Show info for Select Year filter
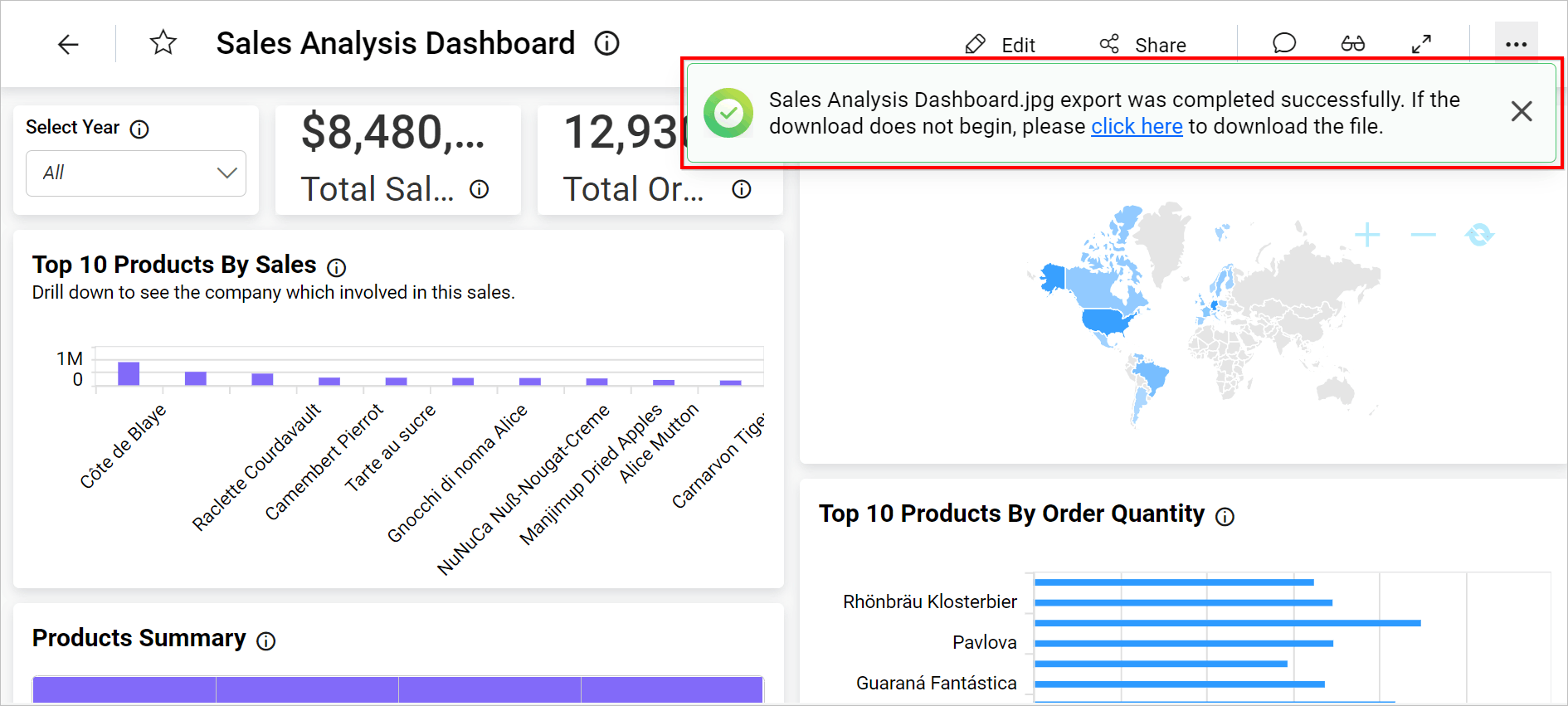This screenshot has height=706, width=1568. click(139, 129)
